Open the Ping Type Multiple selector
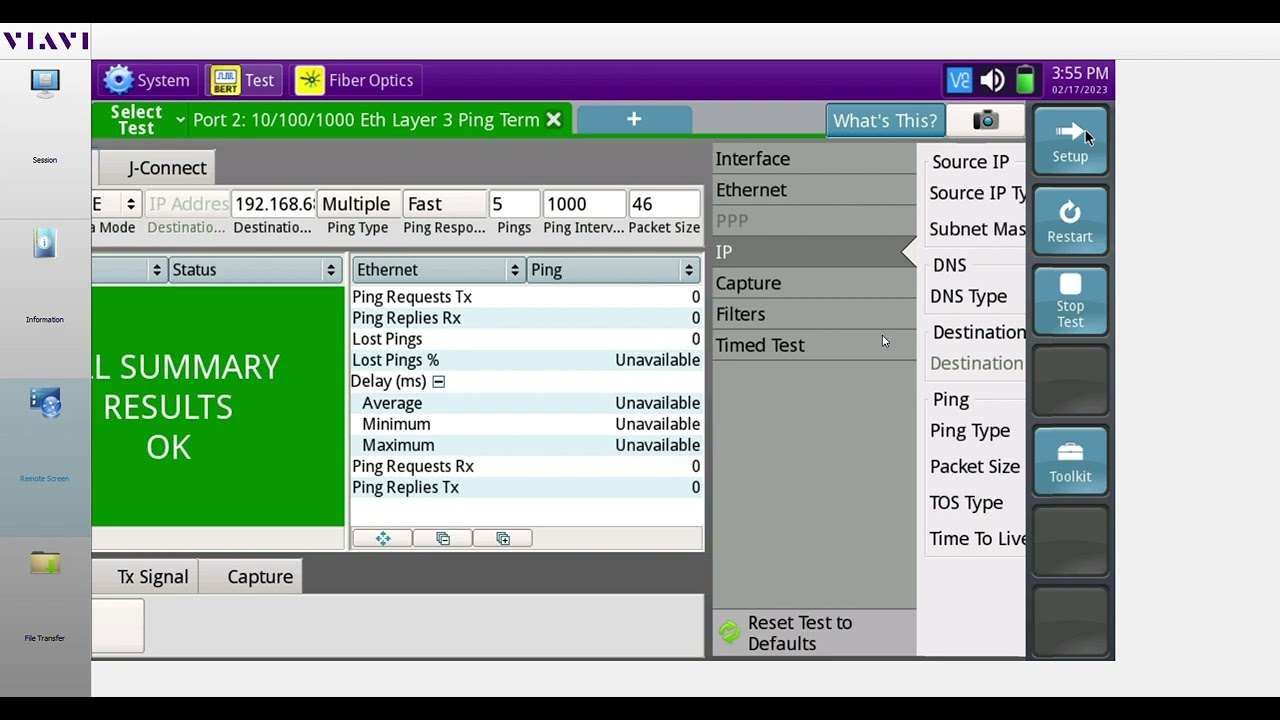The width and height of the screenshot is (1280, 720). [358, 204]
